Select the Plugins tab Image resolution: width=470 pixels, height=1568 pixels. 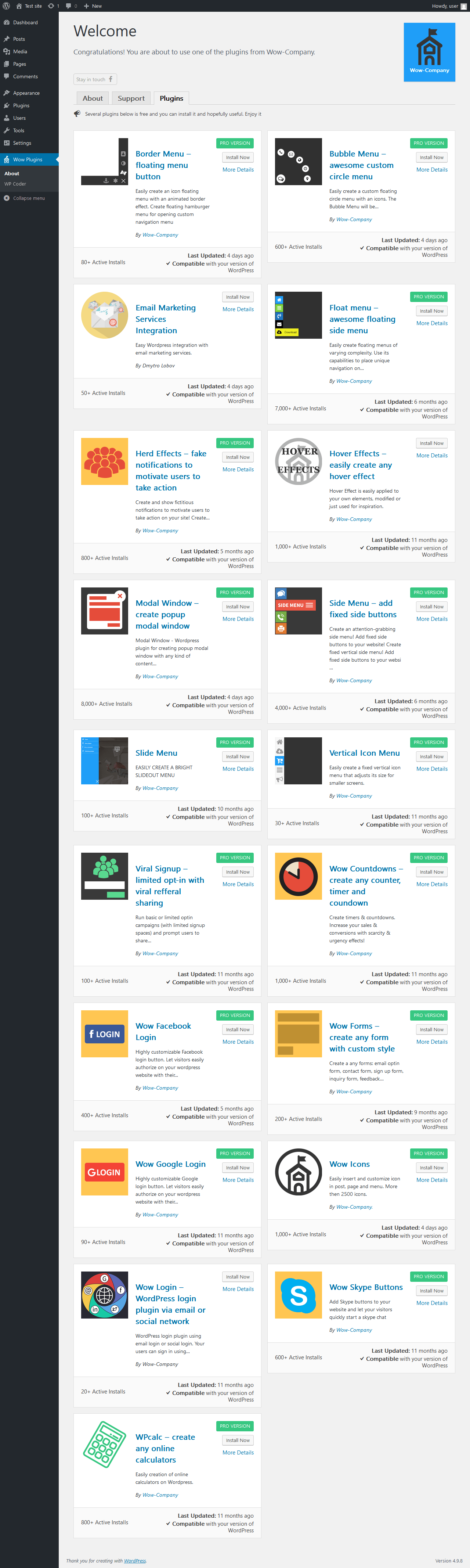tap(171, 98)
